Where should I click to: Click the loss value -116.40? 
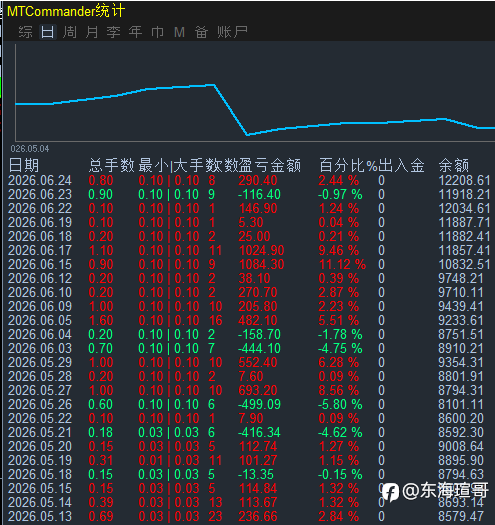point(259,195)
